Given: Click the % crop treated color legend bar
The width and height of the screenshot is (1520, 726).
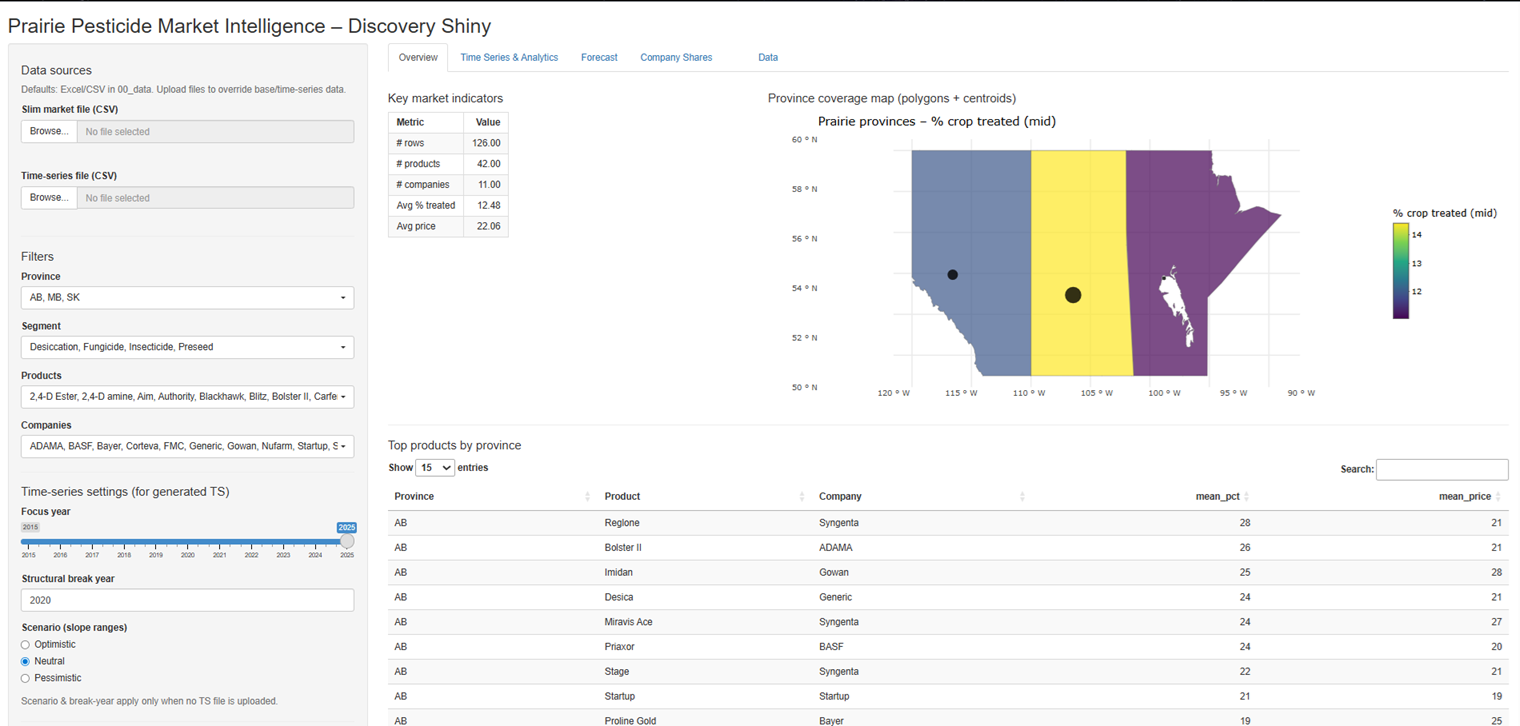Looking at the screenshot, I should click(1400, 271).
